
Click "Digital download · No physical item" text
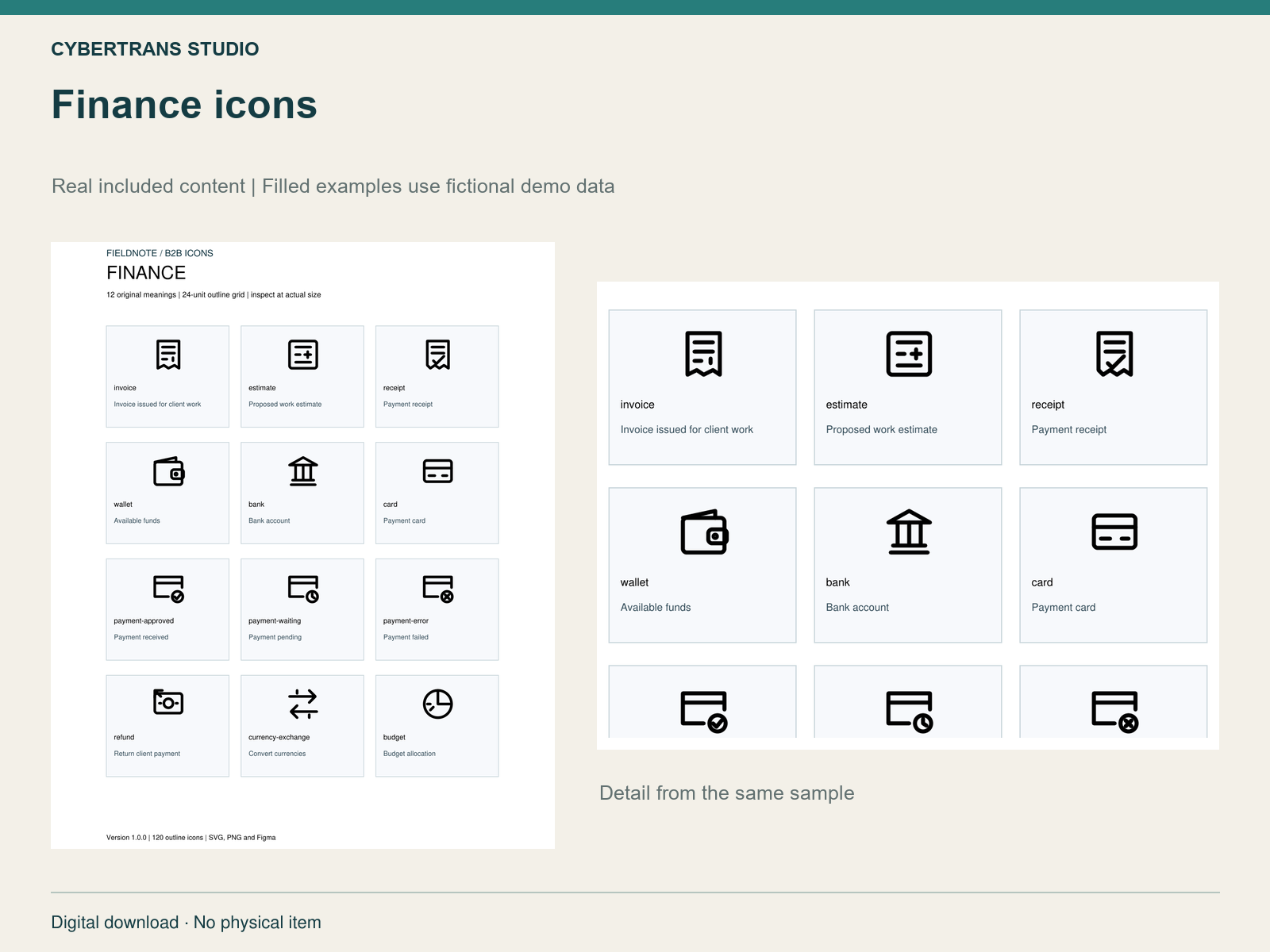coord(187,923)
